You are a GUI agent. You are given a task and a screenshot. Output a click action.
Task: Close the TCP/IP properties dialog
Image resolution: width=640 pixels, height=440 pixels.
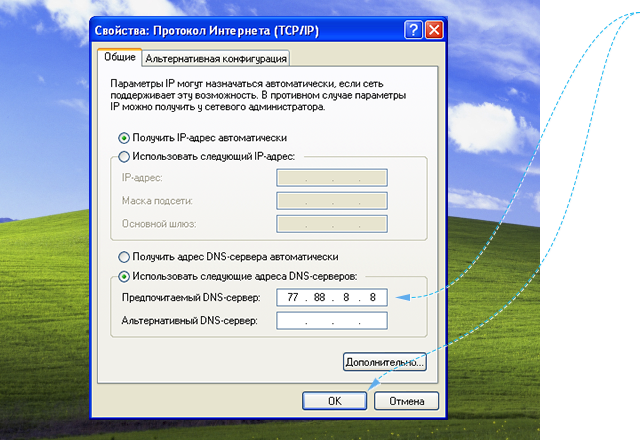434,30
